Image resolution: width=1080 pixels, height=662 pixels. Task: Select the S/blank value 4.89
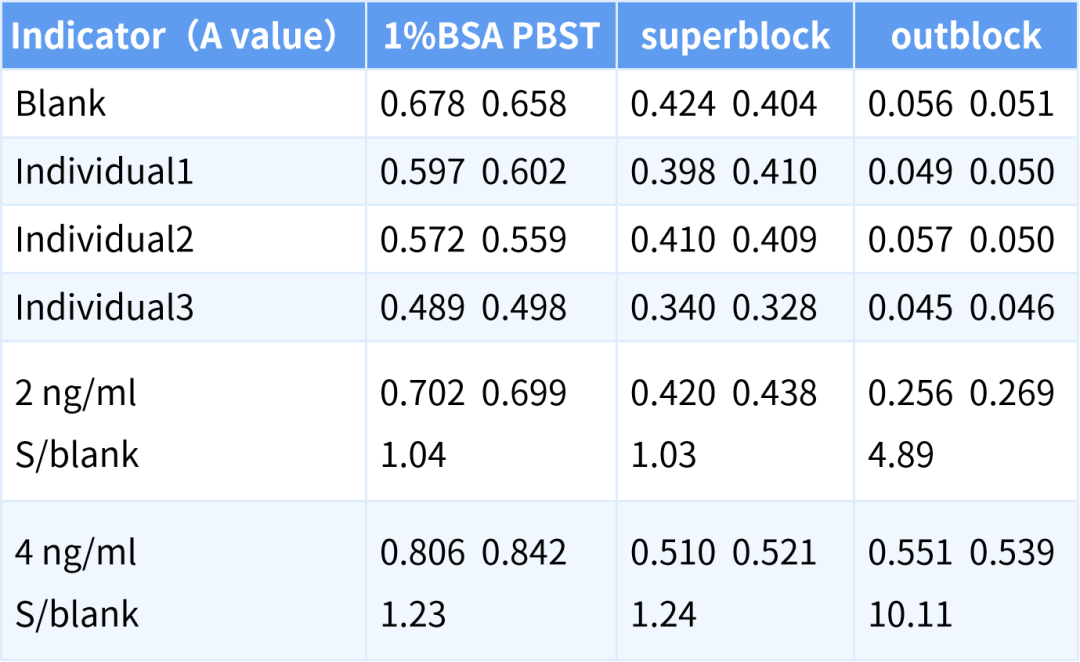pyautogui.click(x=900, y=455)
